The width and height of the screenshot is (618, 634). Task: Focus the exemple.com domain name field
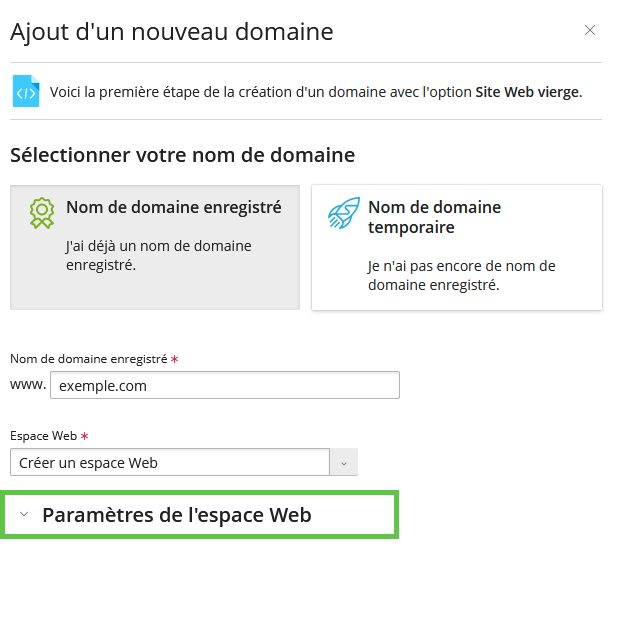pos(225,385)
